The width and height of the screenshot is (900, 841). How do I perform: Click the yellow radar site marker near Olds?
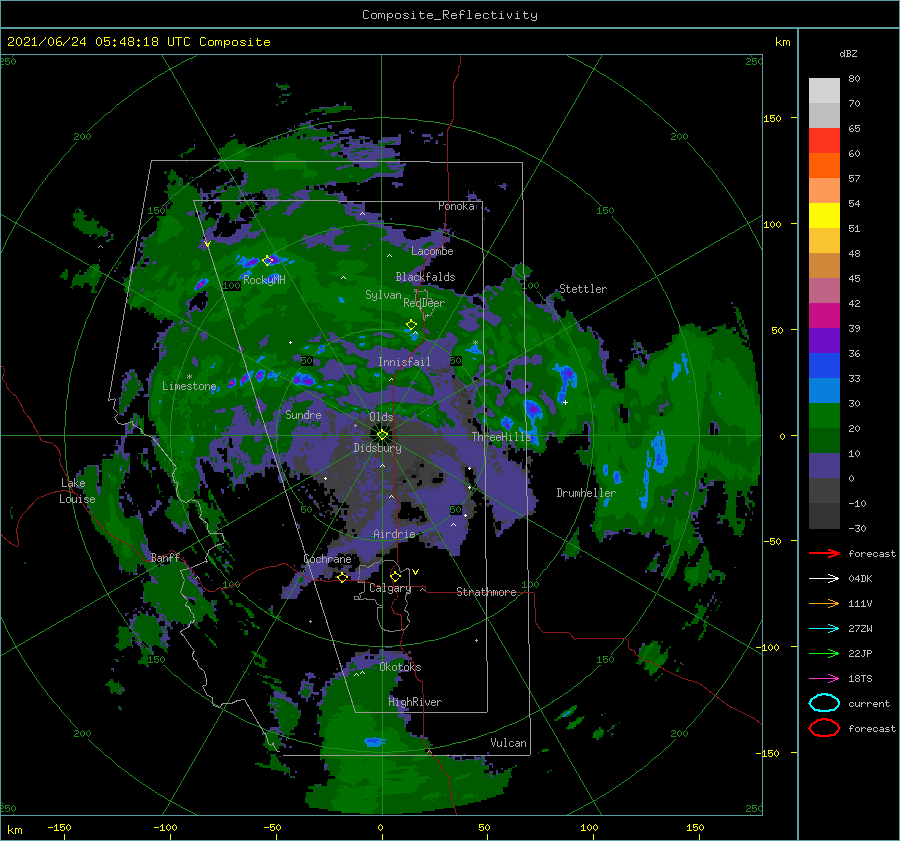382,435
